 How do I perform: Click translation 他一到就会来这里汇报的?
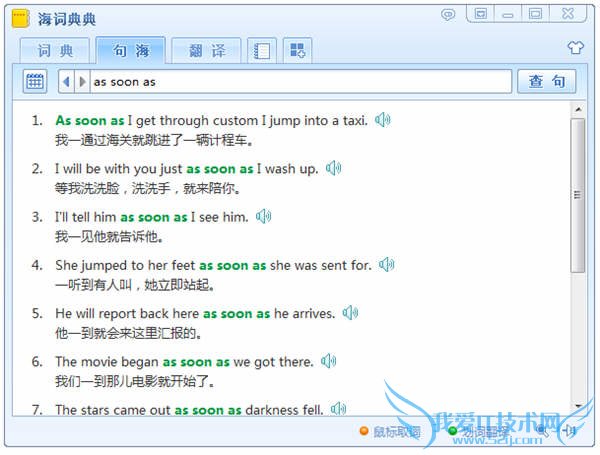coord(129,333)
